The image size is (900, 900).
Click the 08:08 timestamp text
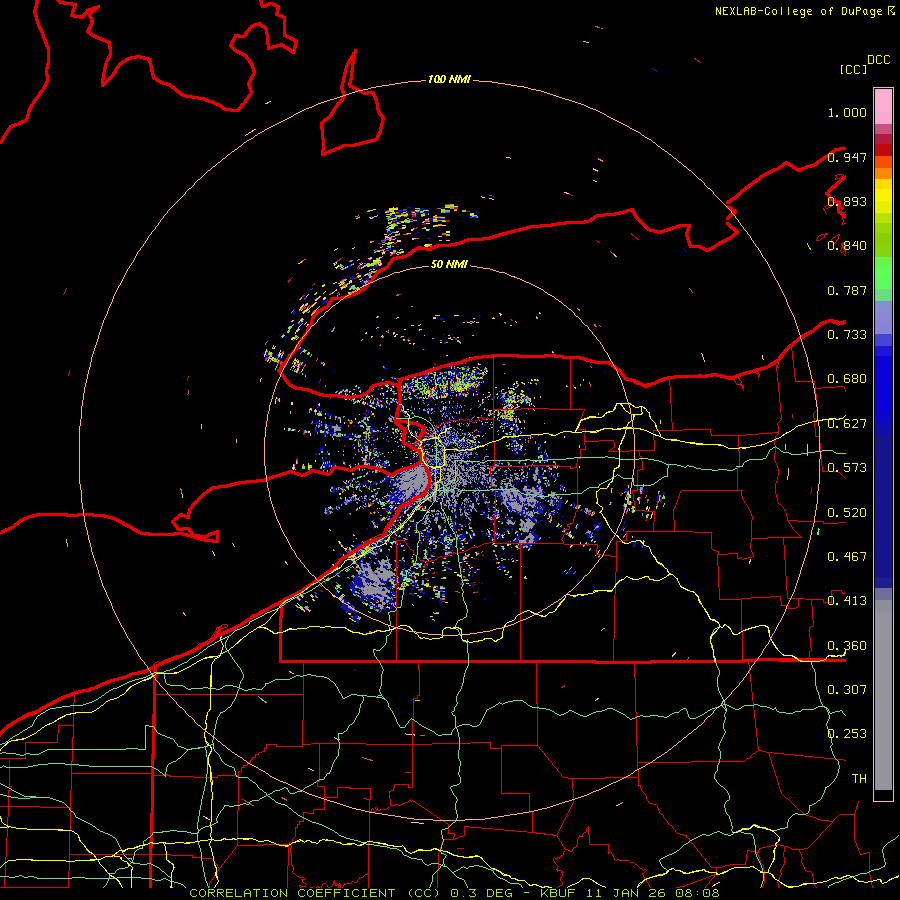(697, 893)
